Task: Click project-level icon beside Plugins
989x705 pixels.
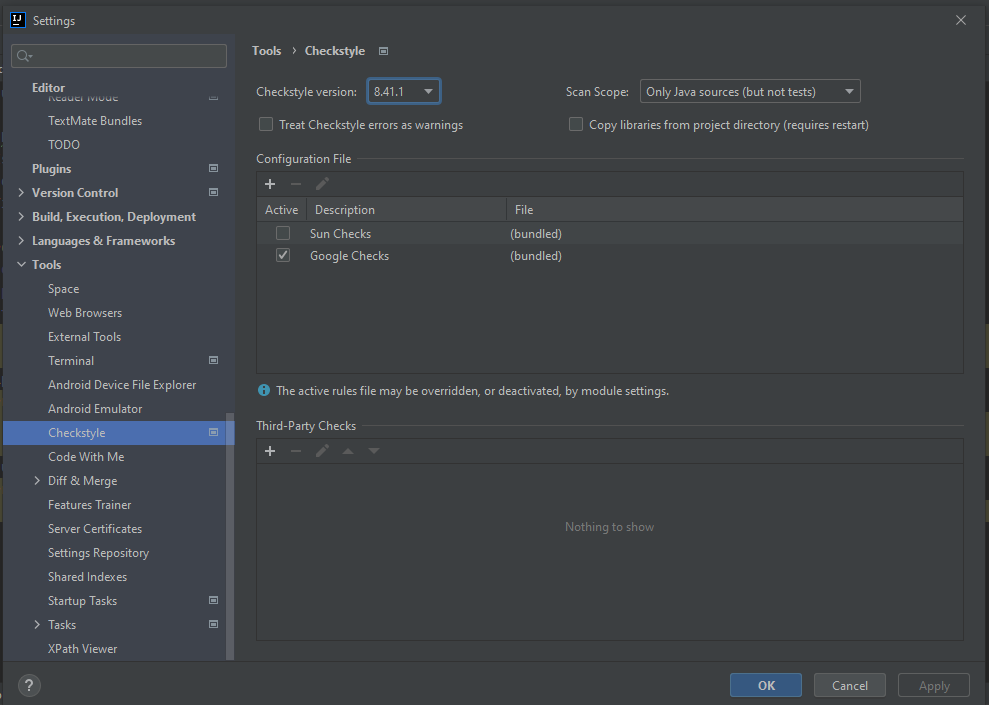Action: click(213, 168)
